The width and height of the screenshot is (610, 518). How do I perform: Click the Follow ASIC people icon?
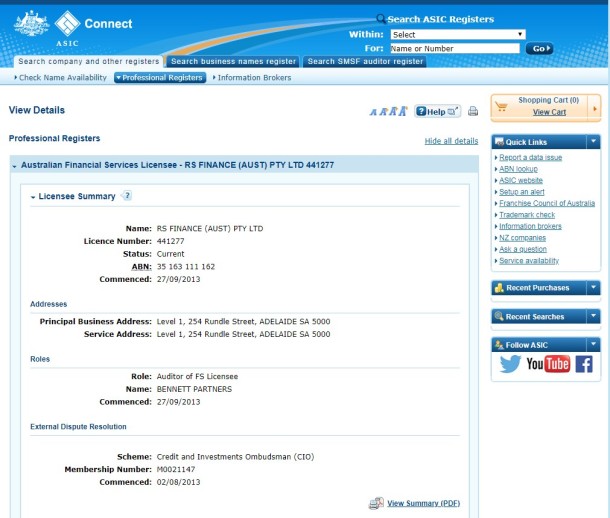499,345
